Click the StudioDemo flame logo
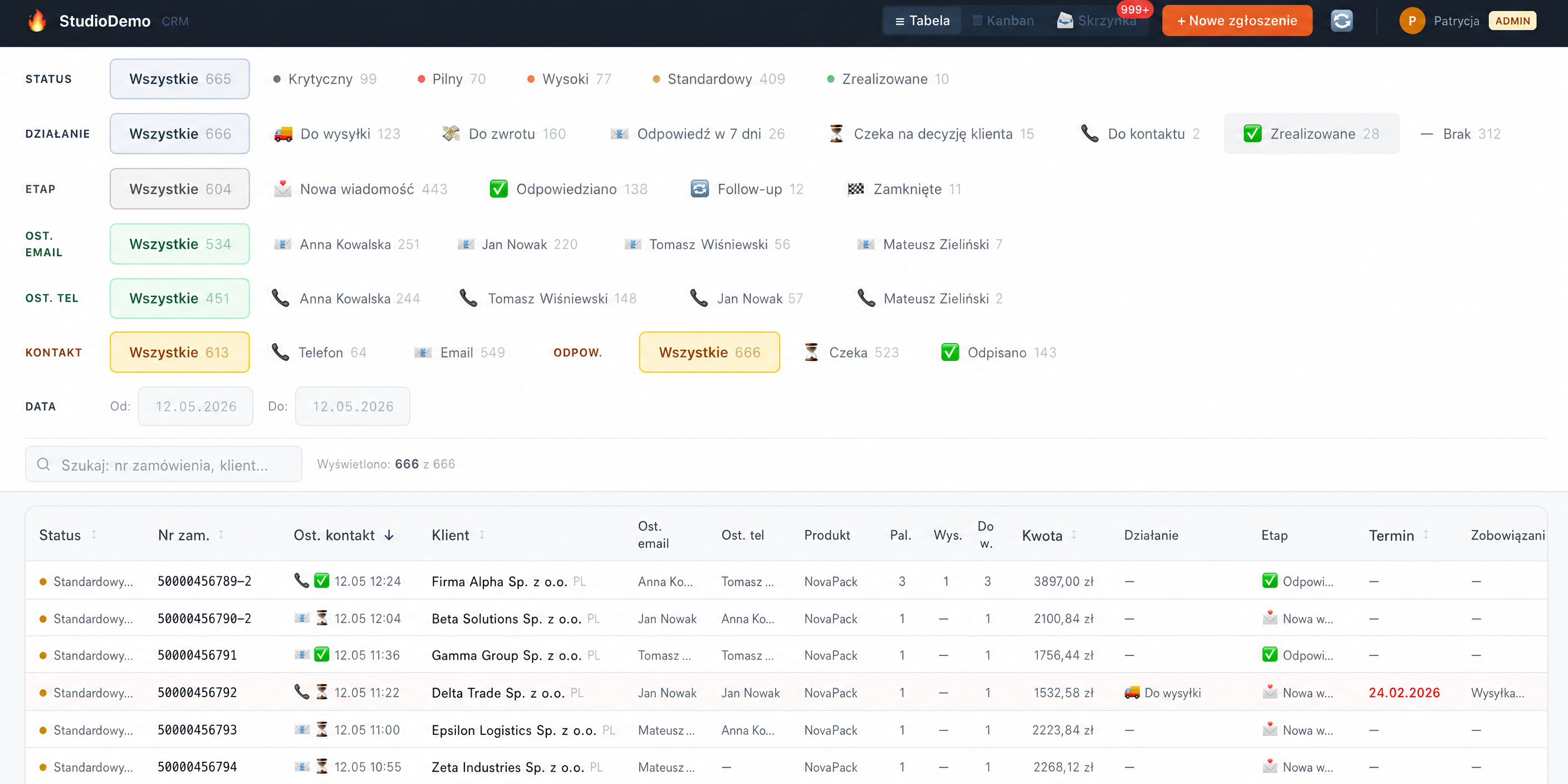 pyautogui.click(x=37, y=21)
